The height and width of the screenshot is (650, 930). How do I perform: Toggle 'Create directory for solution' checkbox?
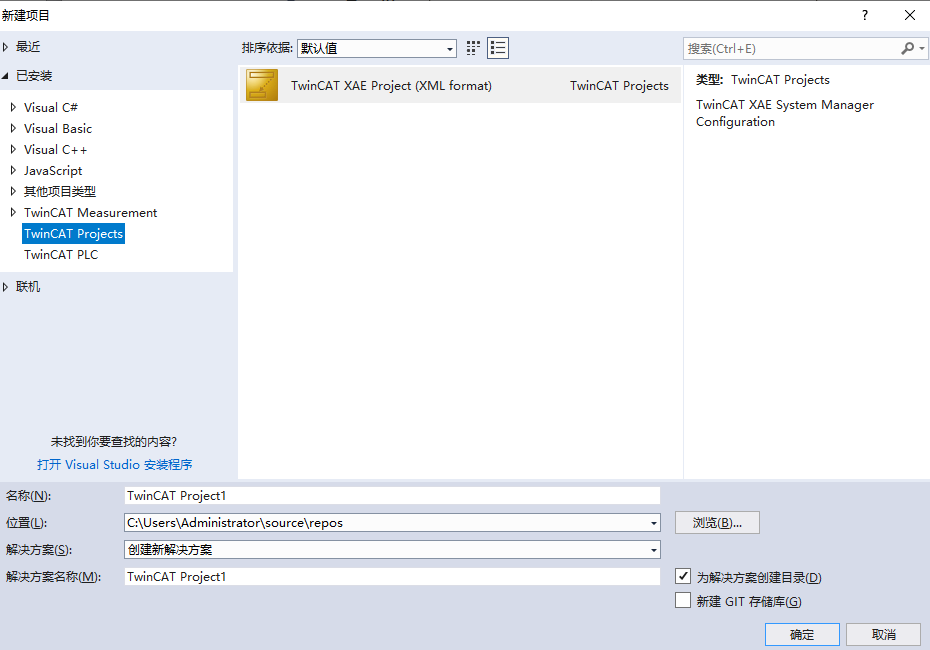pyautogui.click(x=683, y=576)
